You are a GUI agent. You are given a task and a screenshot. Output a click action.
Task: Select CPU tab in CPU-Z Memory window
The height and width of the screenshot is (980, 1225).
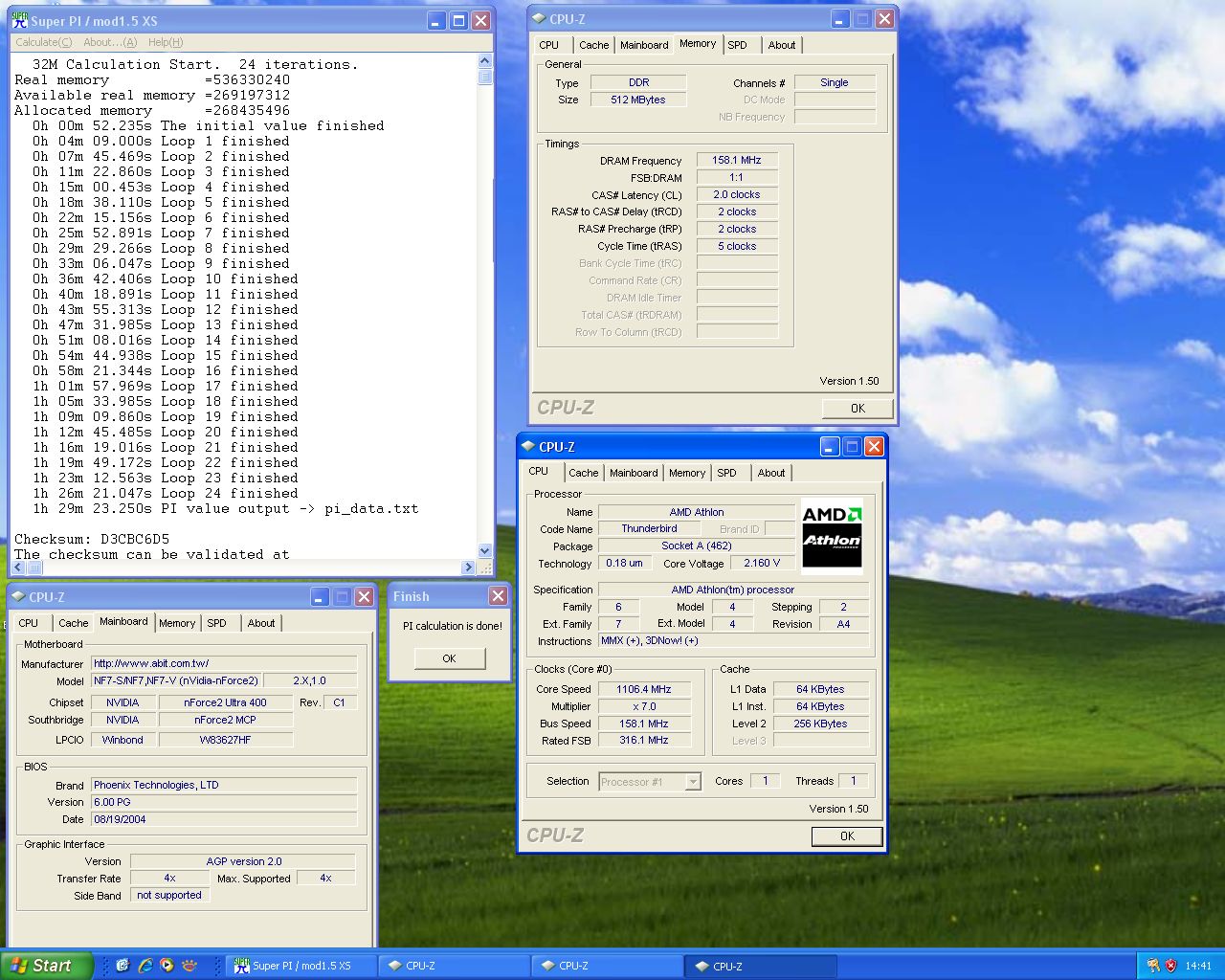[549, 45]
